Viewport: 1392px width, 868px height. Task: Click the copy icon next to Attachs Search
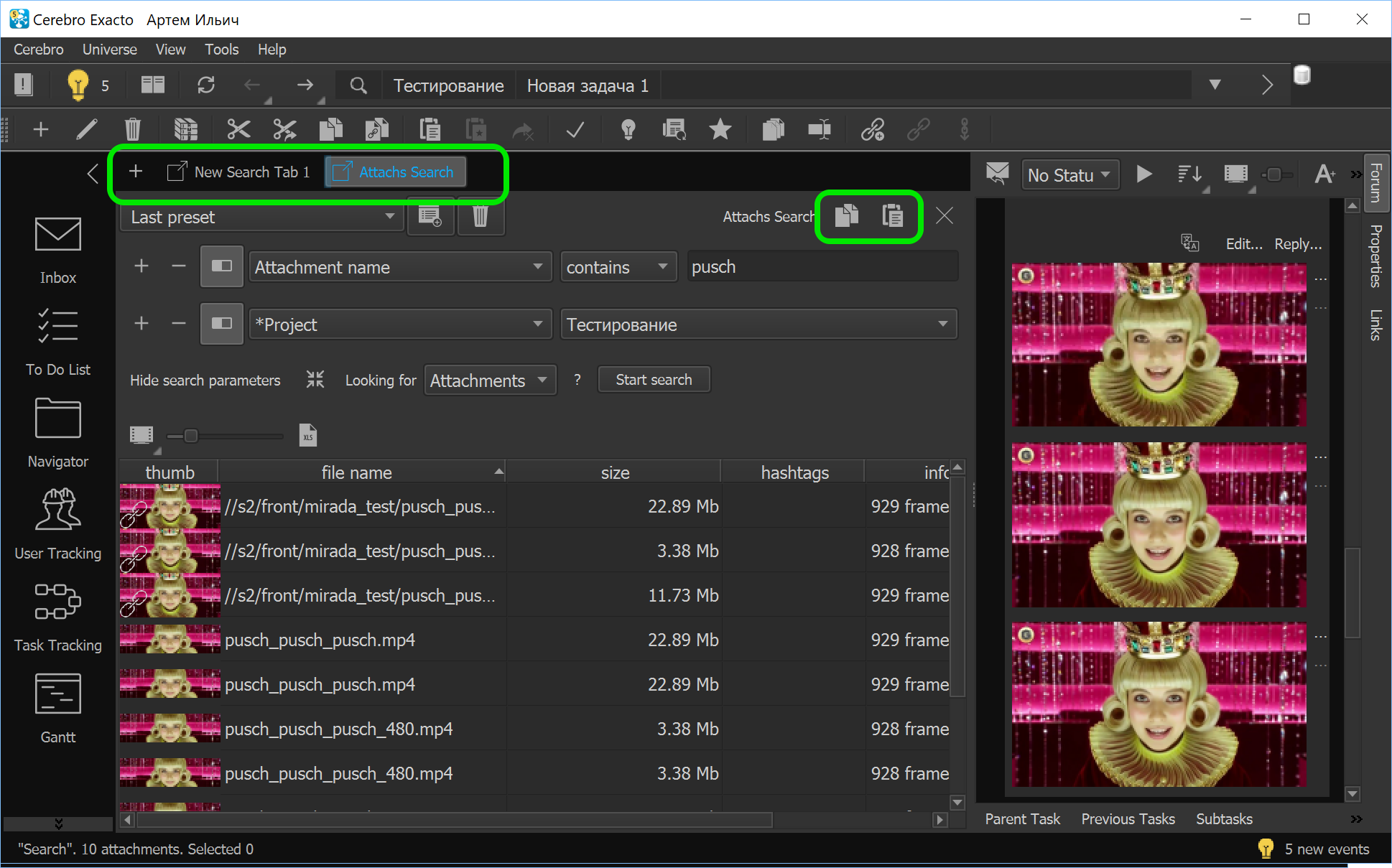[x=847, y=215]
